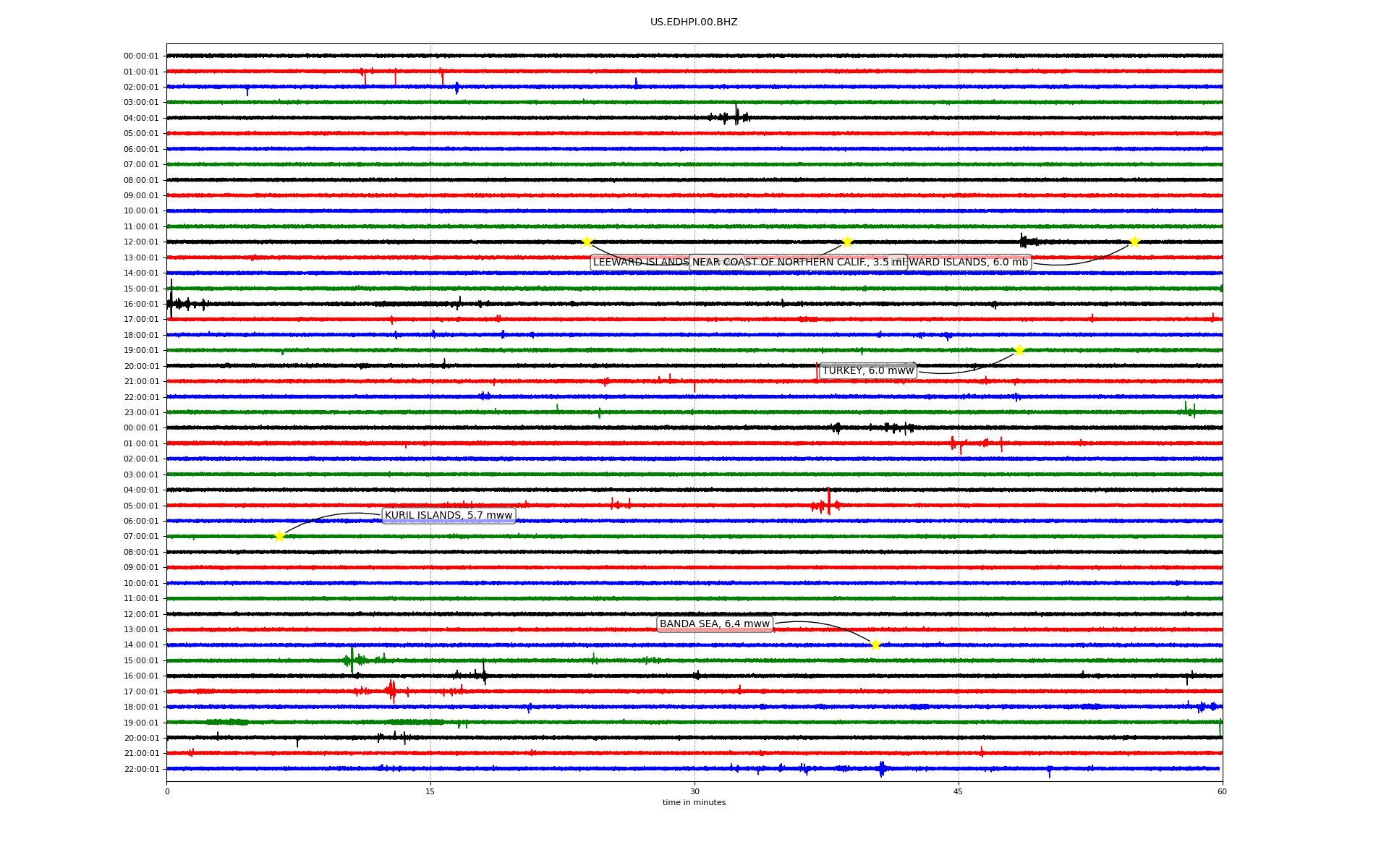Select the KURIL ISLANDS, 5.7 mww label

coord(449,516)
